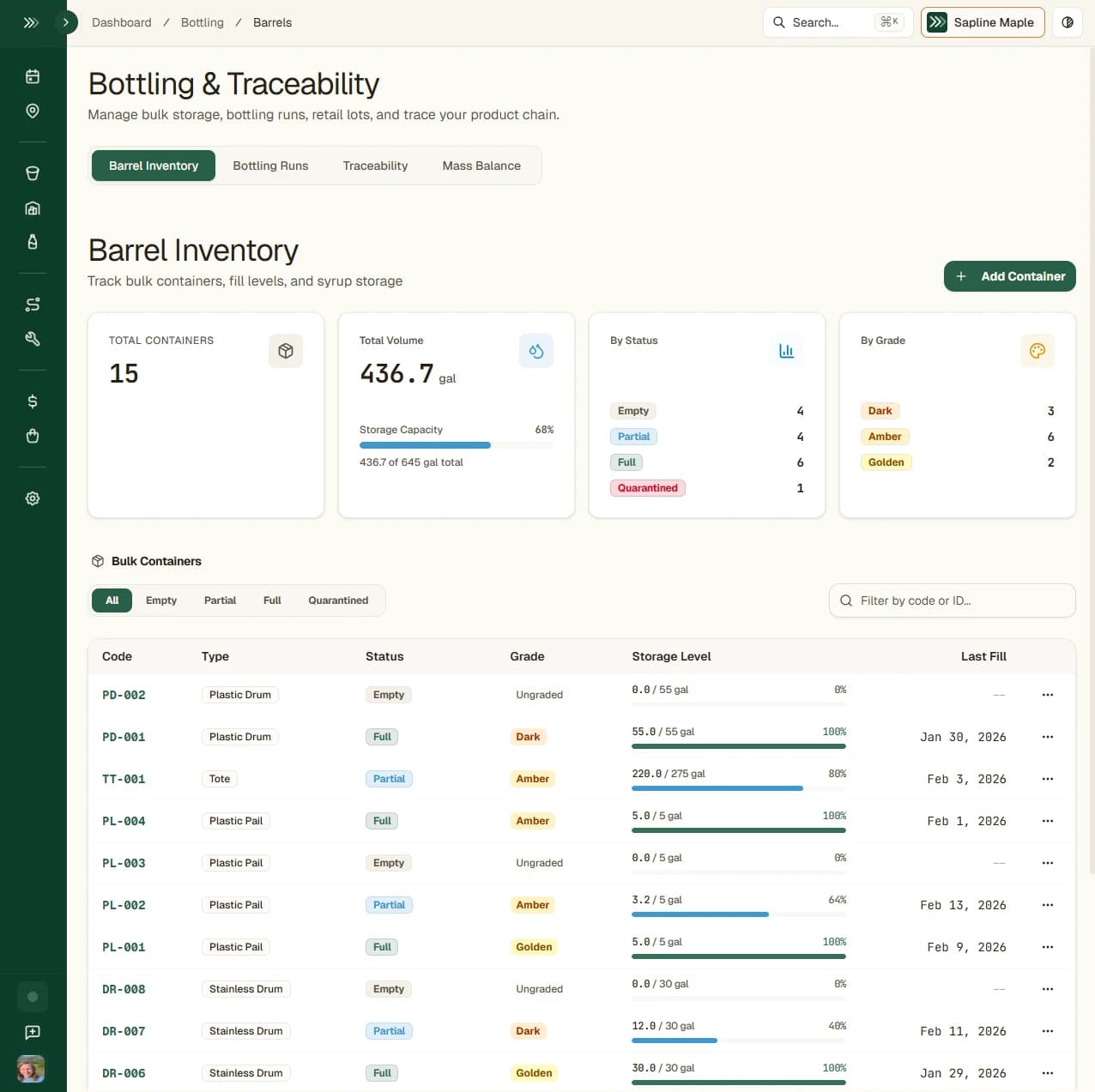Open the syrup bottle inventory icon
The width and height of the screenshot is (1095, 1092).
pos(32,241)
